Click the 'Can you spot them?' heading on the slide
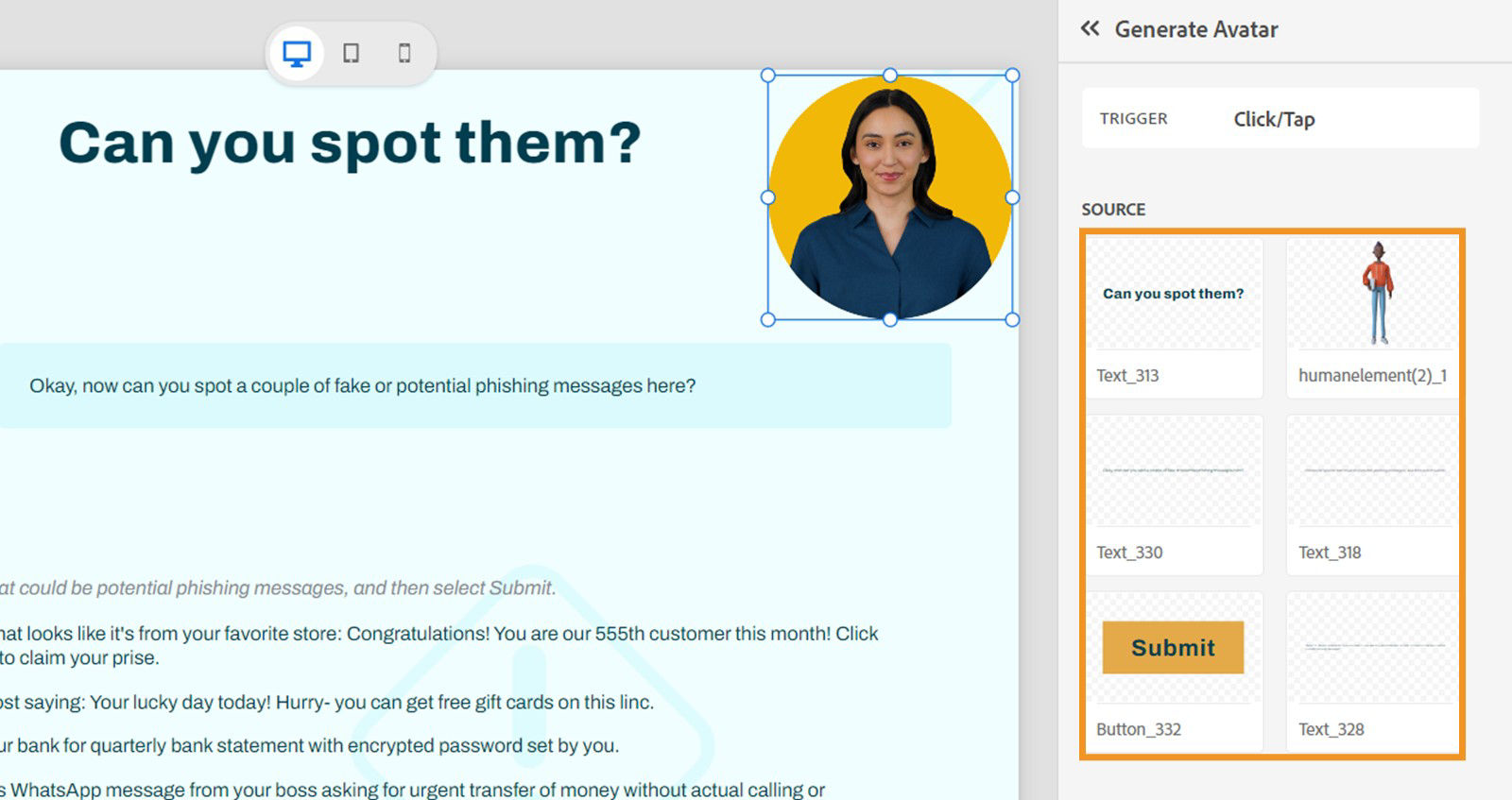 pyautogui.click(x=350, y=144)
